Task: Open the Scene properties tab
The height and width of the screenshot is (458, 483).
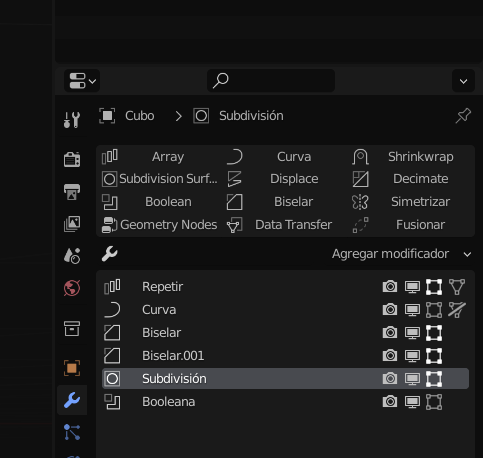Action: pyautogui.click(x=72, y=256)
